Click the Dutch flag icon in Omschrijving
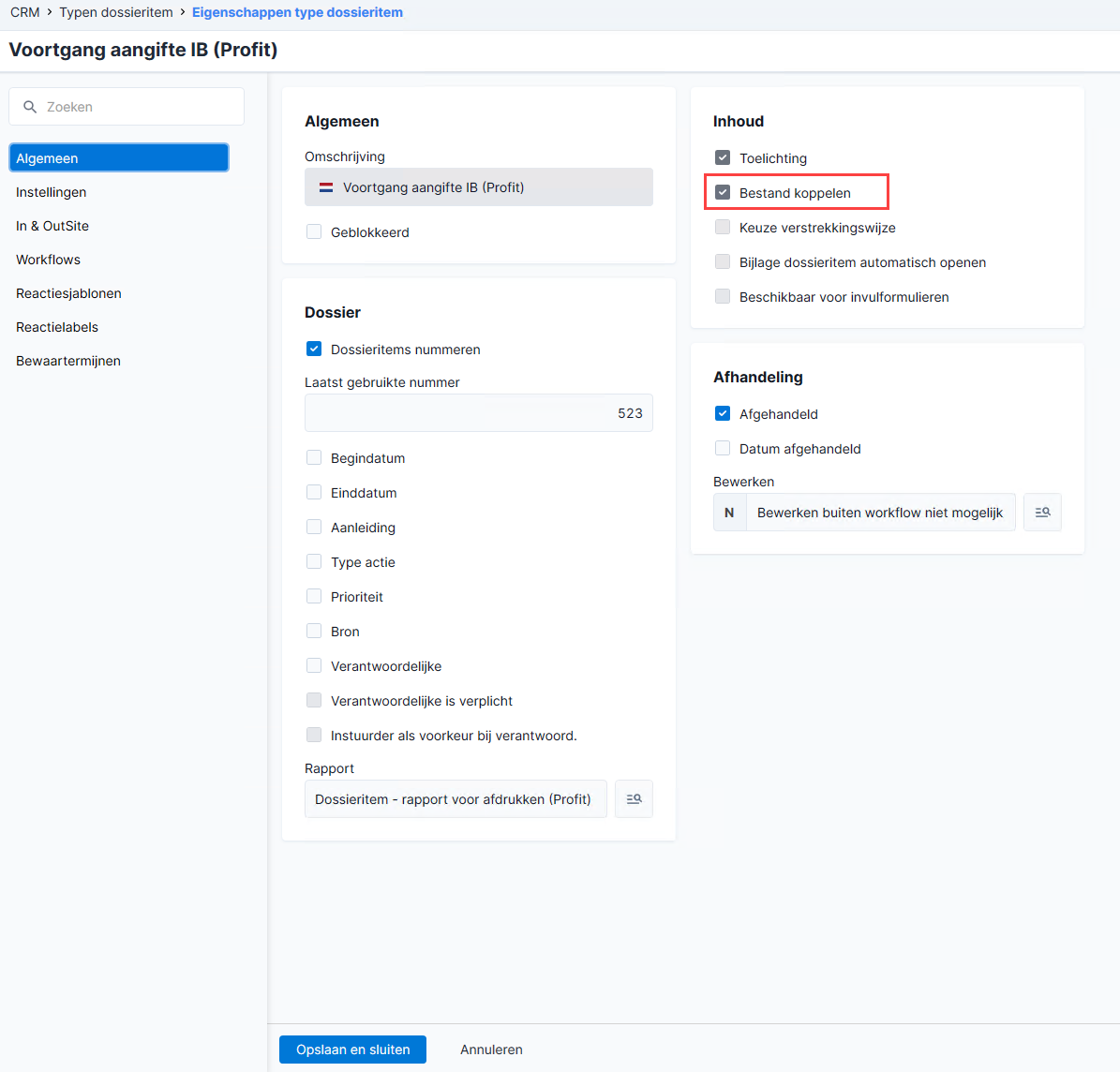 click(x=326, y=187)
